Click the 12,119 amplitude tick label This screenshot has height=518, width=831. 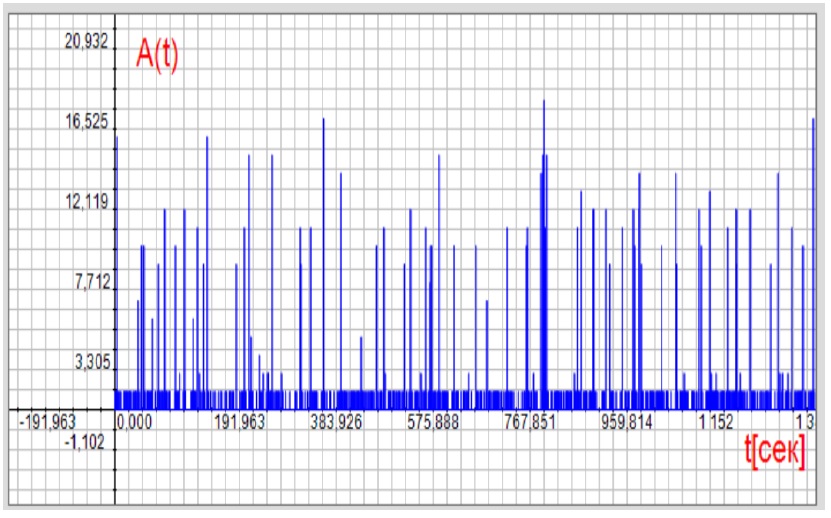[x=85, y=202]
